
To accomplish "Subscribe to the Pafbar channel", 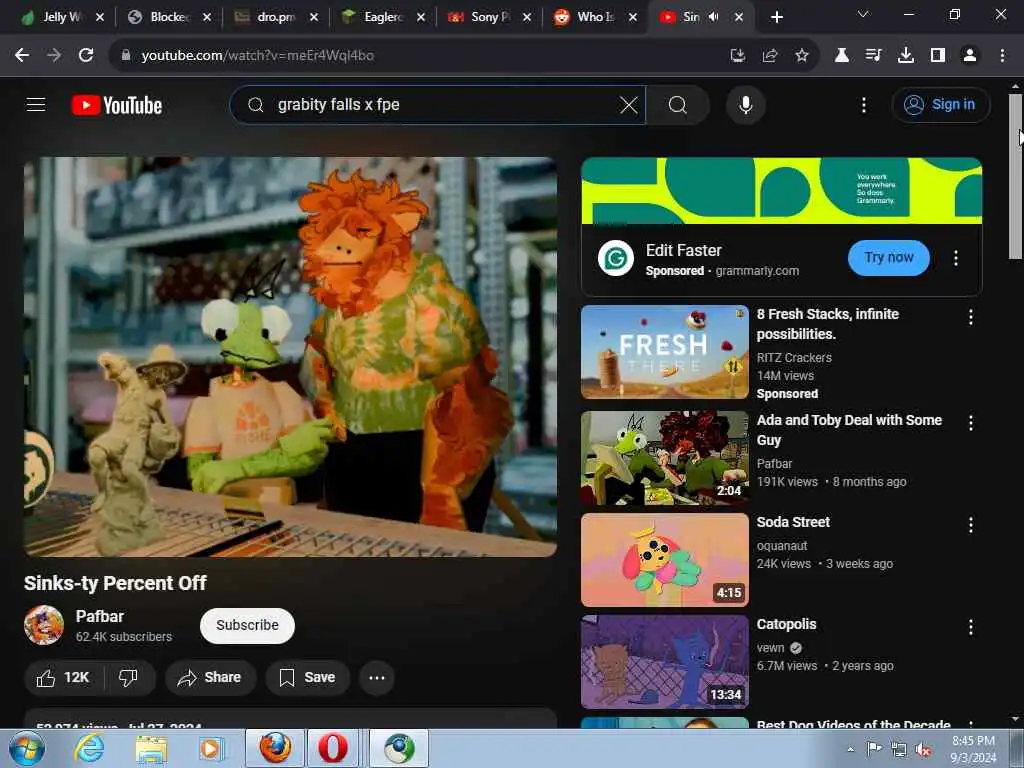I will [247, 625].
